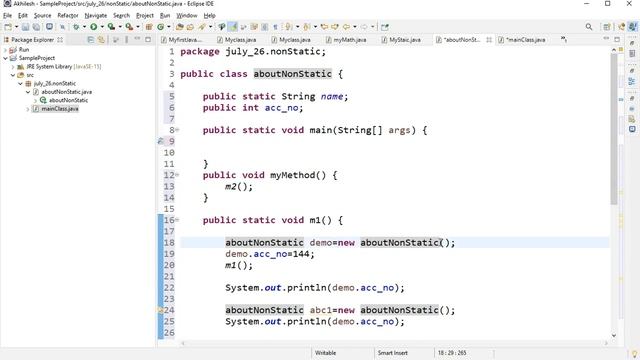This screenshot has height=360, width=640.
Task: Toggle Block Selection Mode icon
Action: point(264,27)
